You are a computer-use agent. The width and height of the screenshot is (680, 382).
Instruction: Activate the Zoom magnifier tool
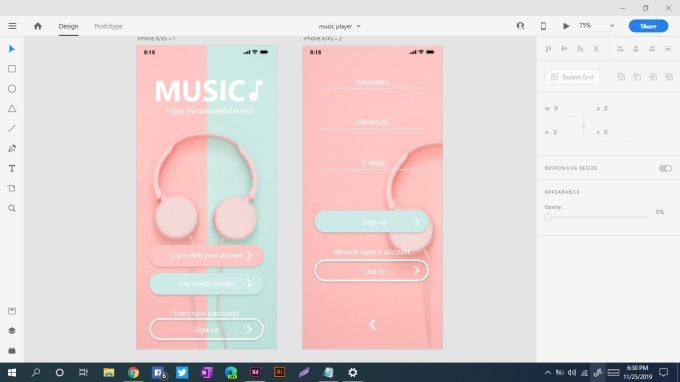point(12,208)
